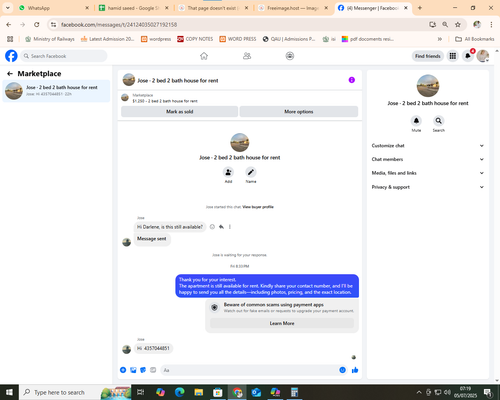Open Chrome three-dot menu
The height and width of the screenshot is (400, 500).
pyautogui.click(x=491, y=24)
